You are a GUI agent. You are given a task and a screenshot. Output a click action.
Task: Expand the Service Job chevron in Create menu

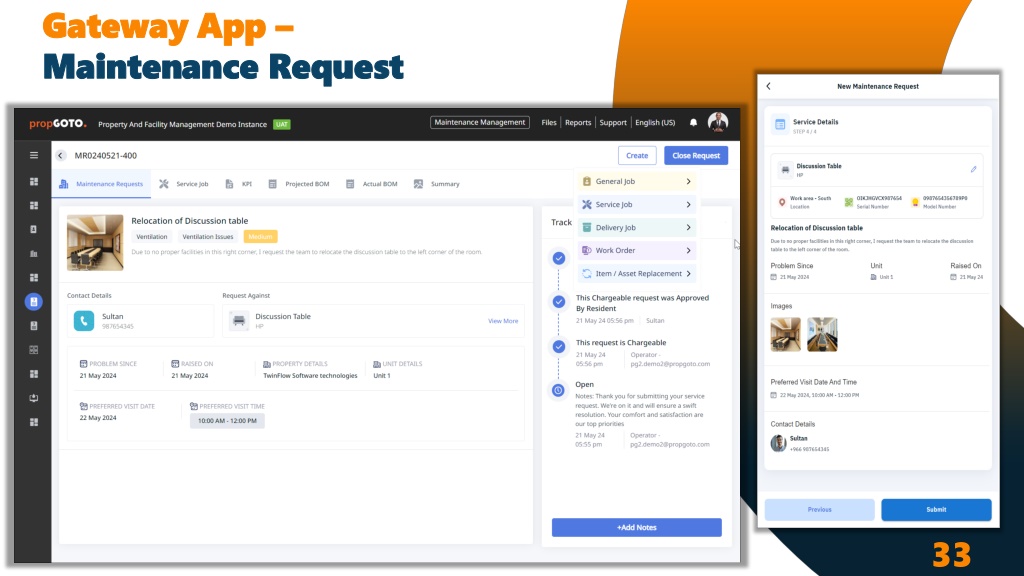tap(688, 204)
